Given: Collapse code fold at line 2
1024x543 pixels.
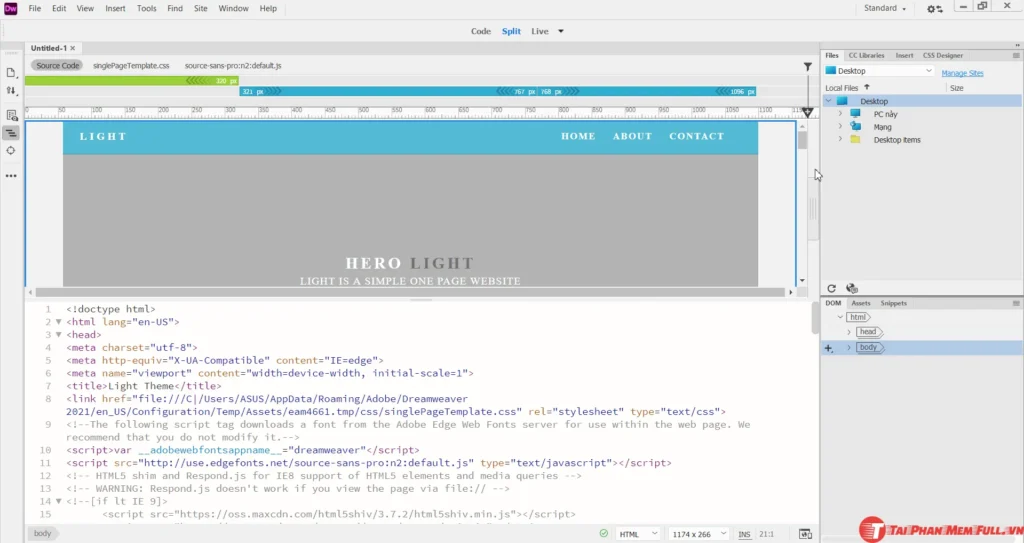Looking at the screenshot, I should [x=59, y=322].
